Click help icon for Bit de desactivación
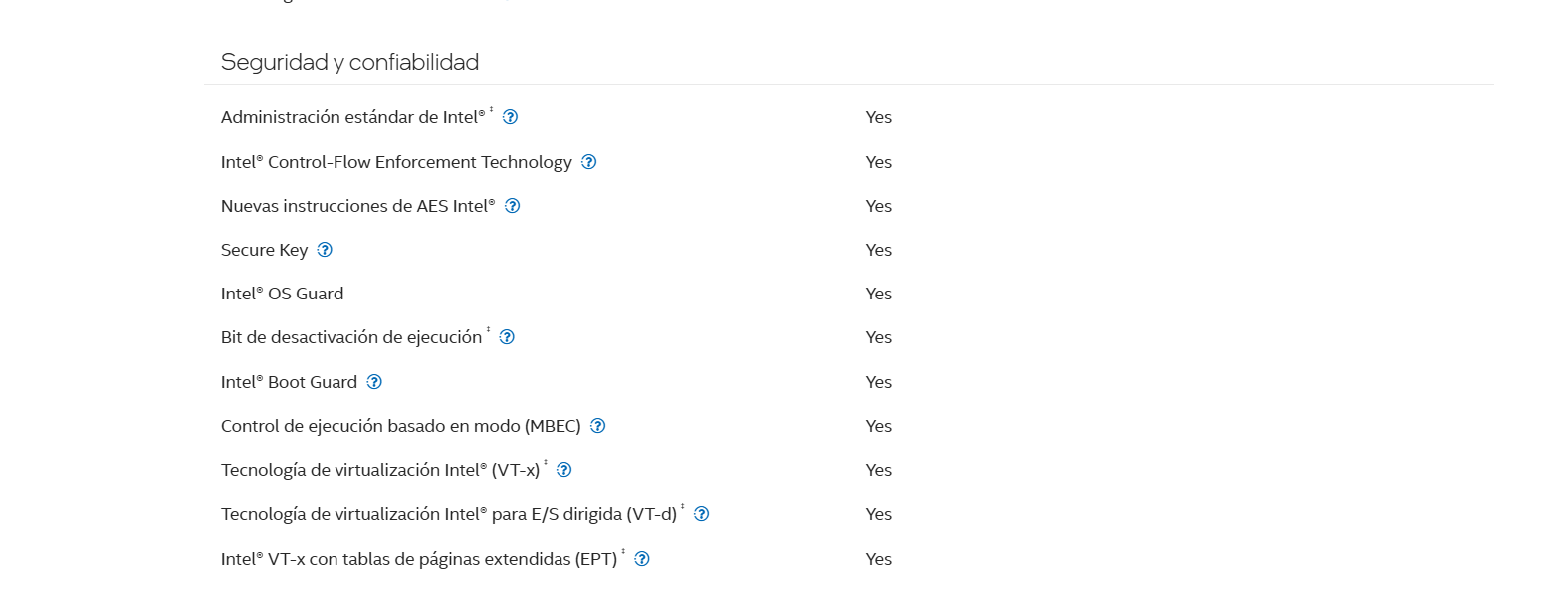 click(507, 337)
